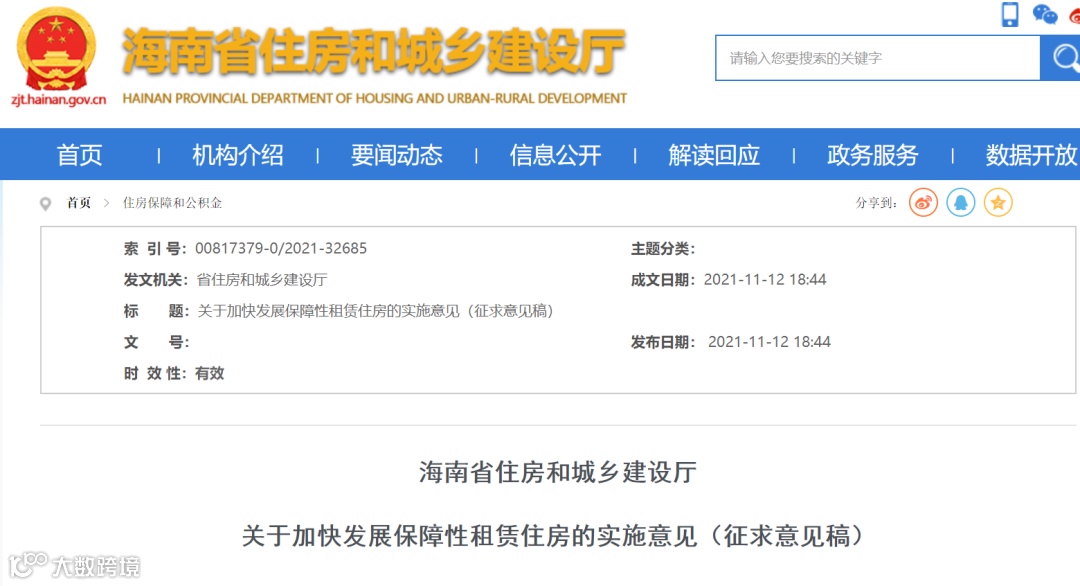1080x586 pixels.
Task: Click article heading 海南省住房和城乡建设厅
Action: click(558, 472)
